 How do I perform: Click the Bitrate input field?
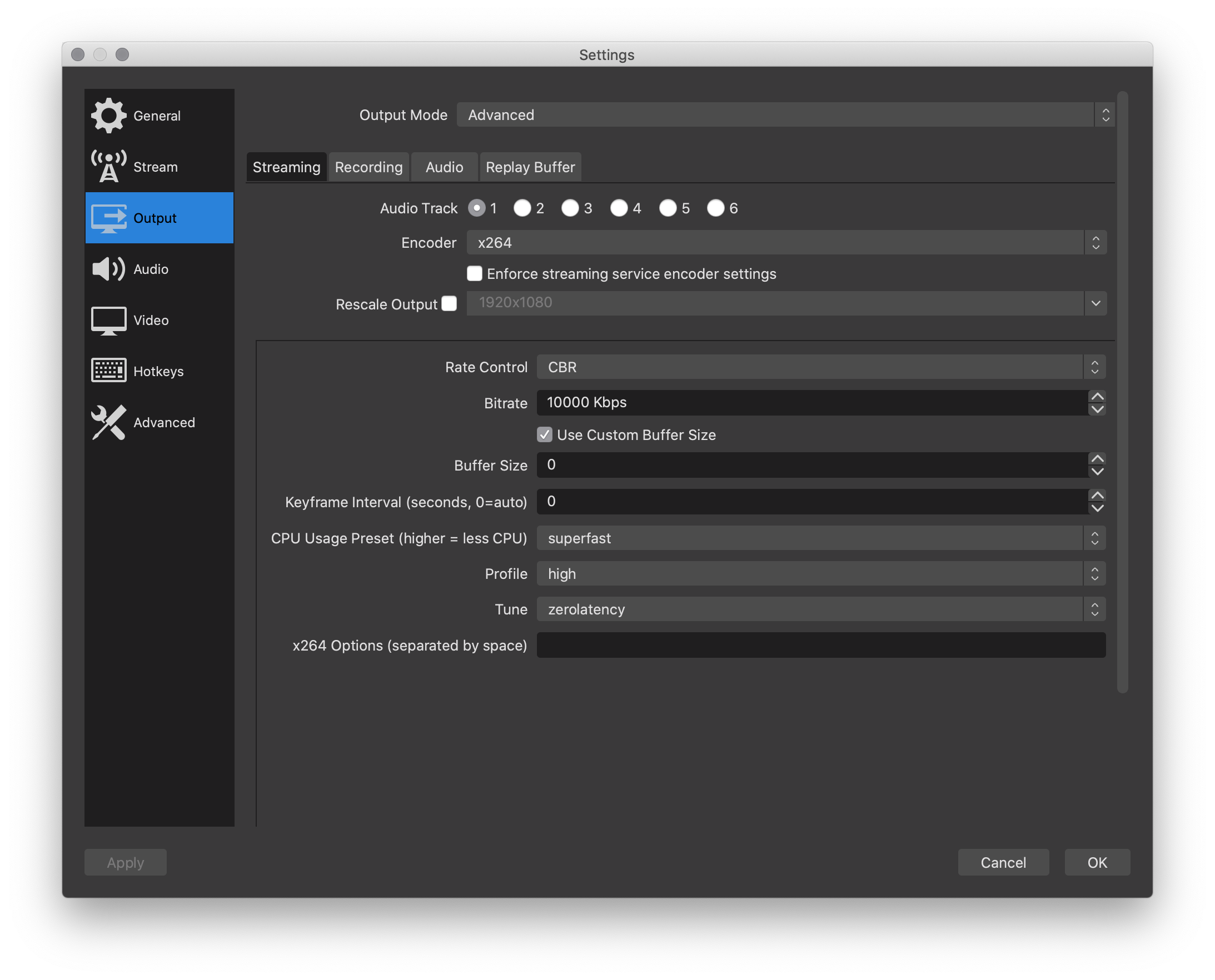[815, 402]
